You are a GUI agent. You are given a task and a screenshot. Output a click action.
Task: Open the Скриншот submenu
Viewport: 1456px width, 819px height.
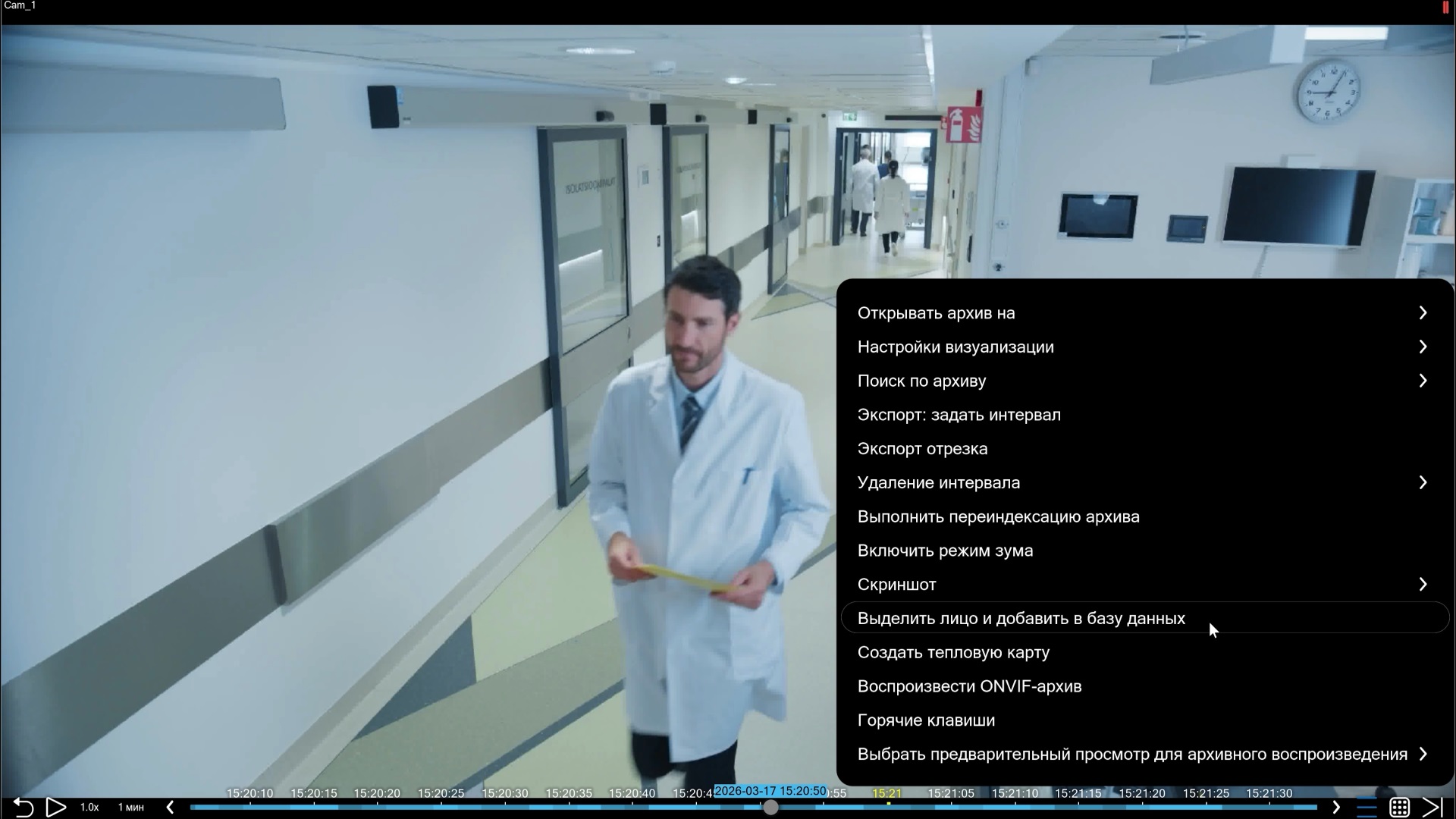(1145, 585)
